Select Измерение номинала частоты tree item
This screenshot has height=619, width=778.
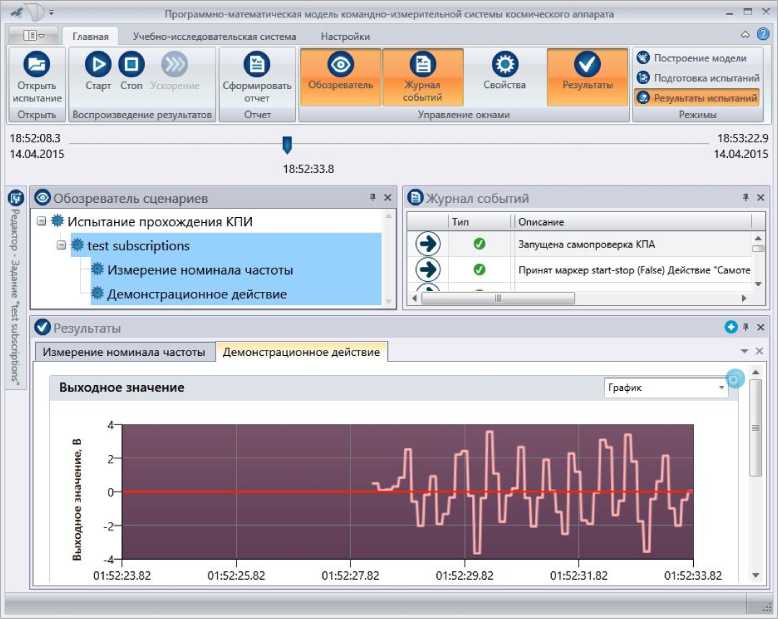tap(199, 269)
